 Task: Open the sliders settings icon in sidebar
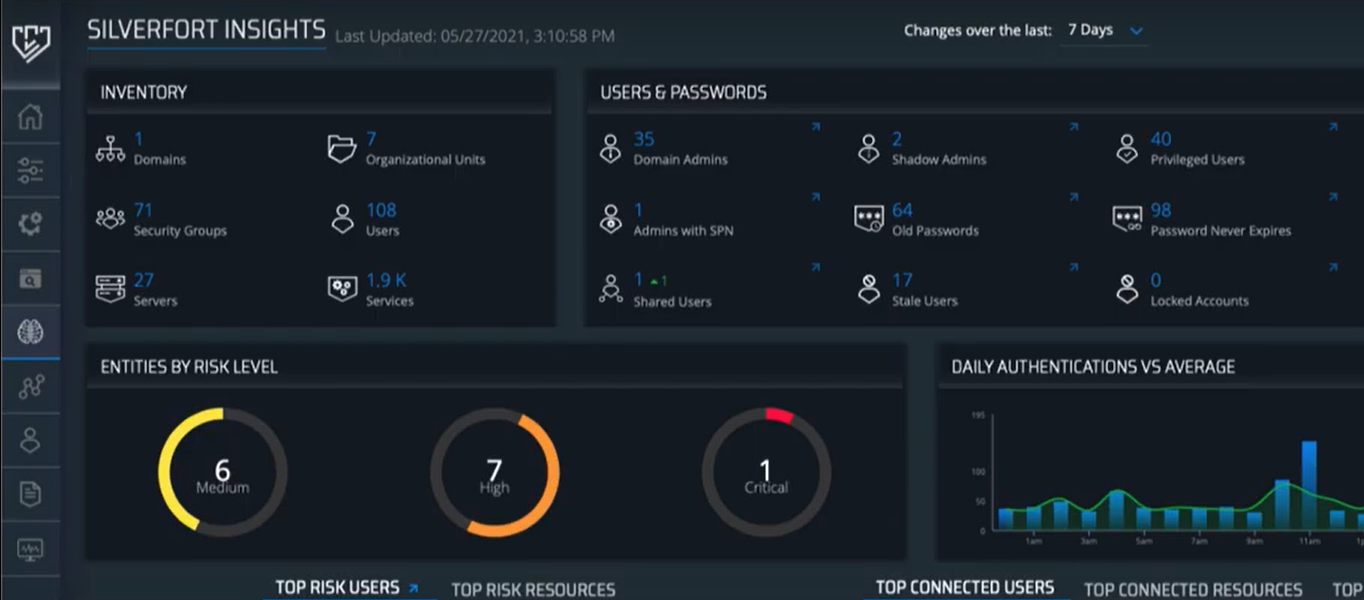(x=30, y=171)
